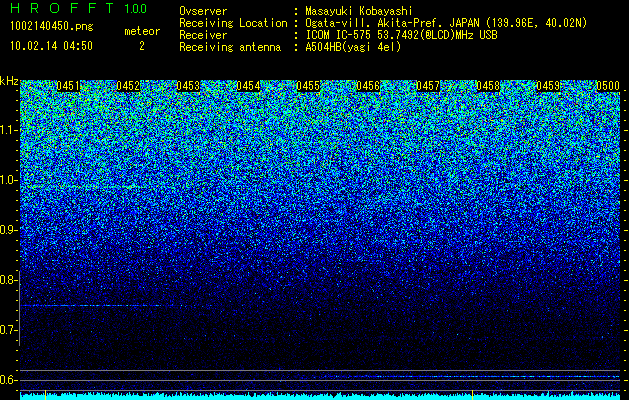The height and width of the screenshot is (400, 629).
Task: Click the 0458 time marker
Action: 488,86
